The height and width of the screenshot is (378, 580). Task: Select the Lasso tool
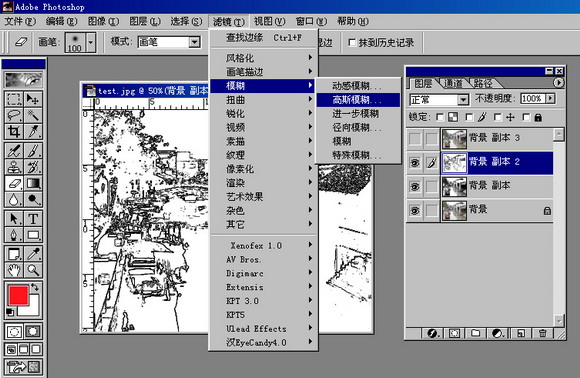[x=14, y=115]
